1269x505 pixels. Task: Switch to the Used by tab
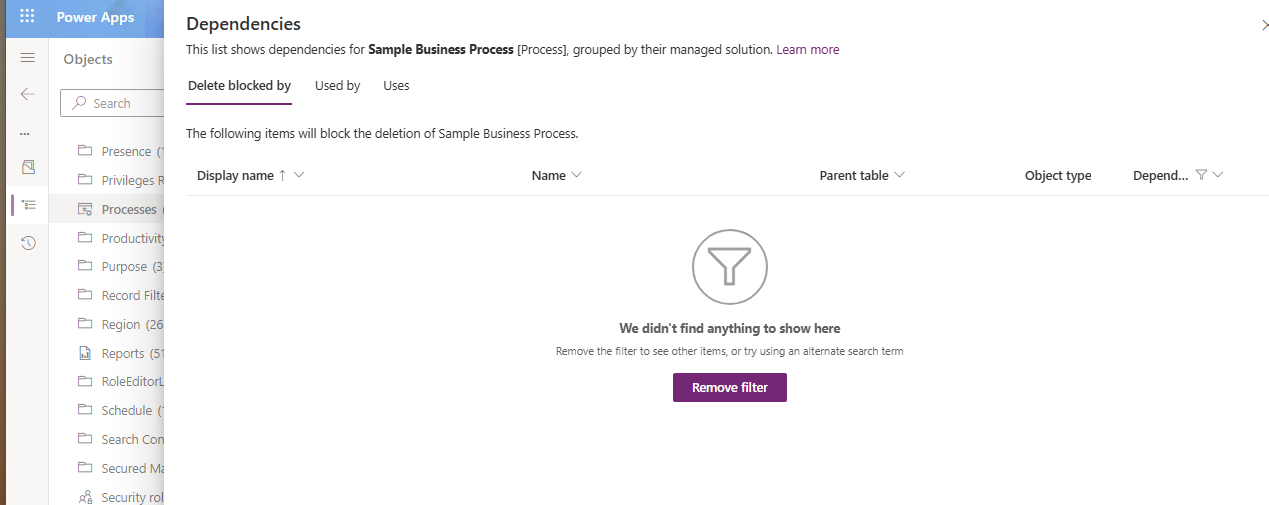[337, 86]
